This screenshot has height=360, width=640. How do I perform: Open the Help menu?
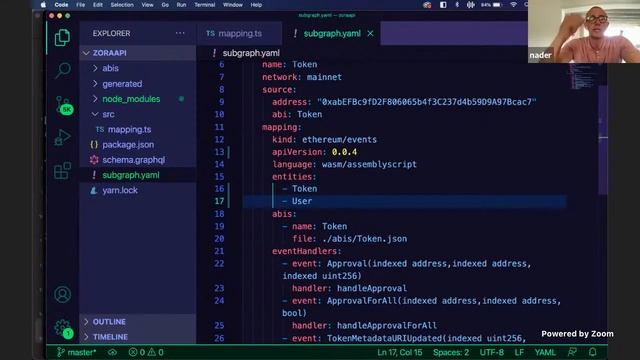(x=256, y=5)
